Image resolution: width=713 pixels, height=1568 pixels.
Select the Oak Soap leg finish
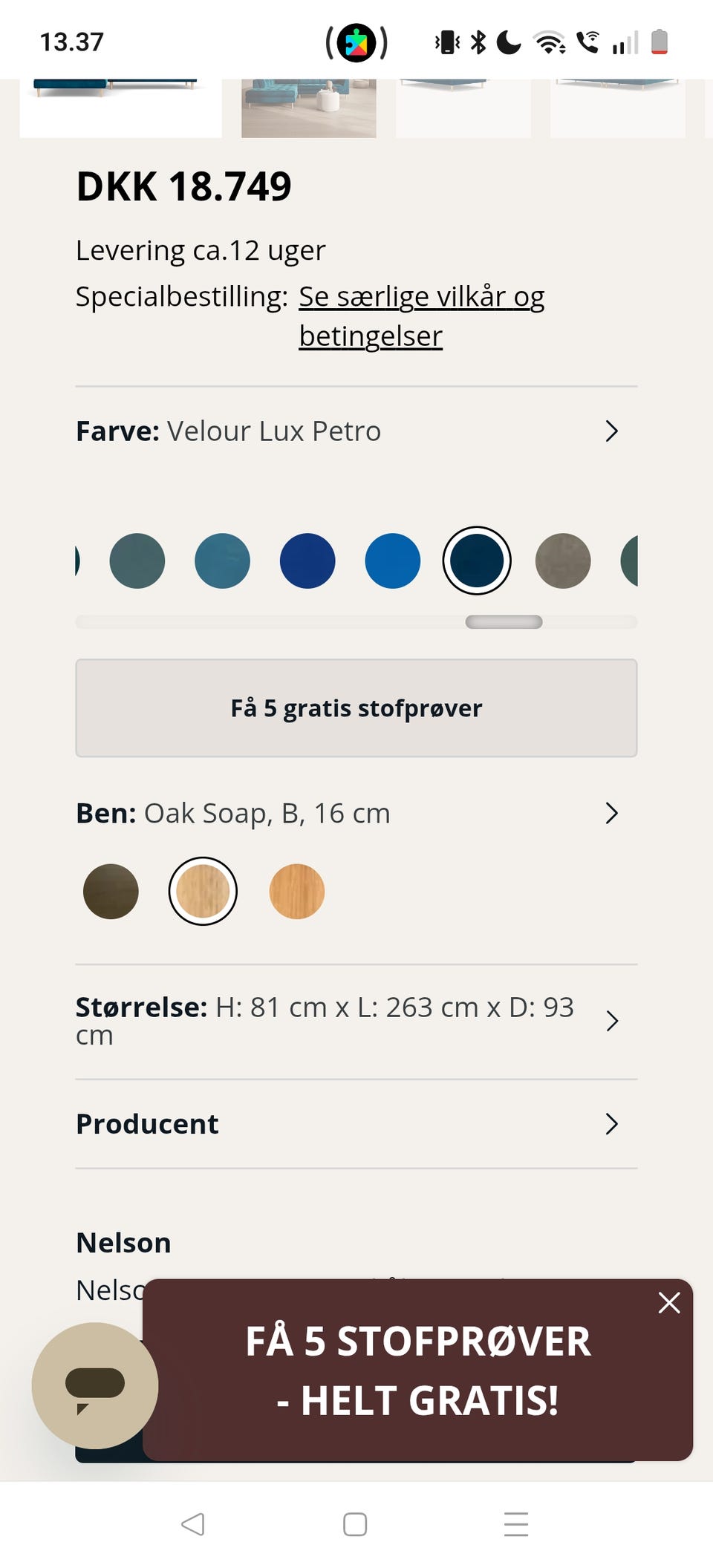click(x=203, y=892)
